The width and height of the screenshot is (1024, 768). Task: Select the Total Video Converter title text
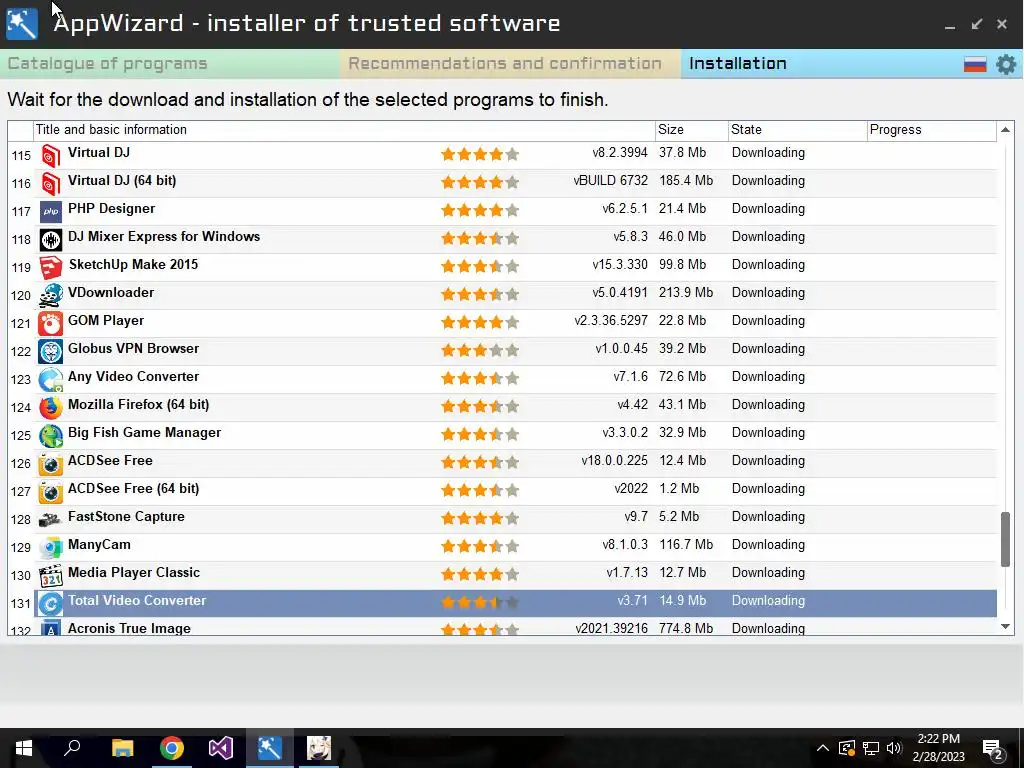(137, 601)
